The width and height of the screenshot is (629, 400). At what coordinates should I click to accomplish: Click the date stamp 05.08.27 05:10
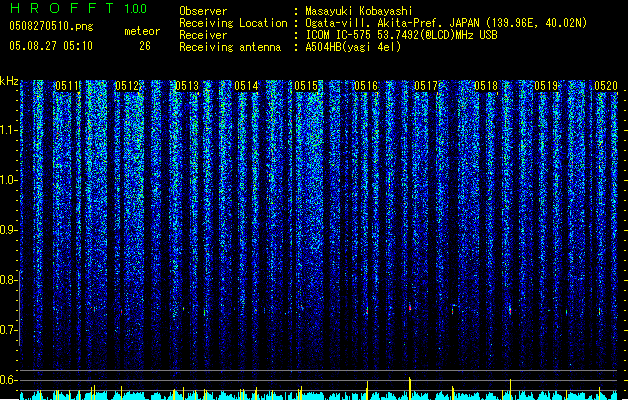51,46
